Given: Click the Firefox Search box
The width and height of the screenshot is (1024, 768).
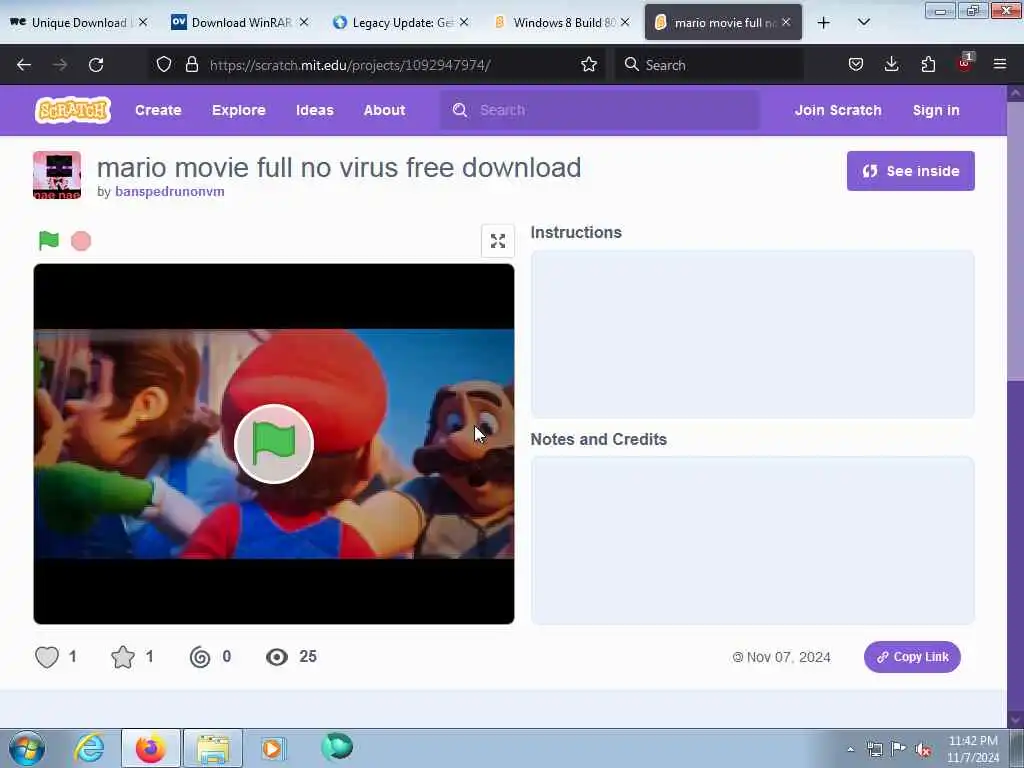Looking at the screenshot, I should point(709,65).
